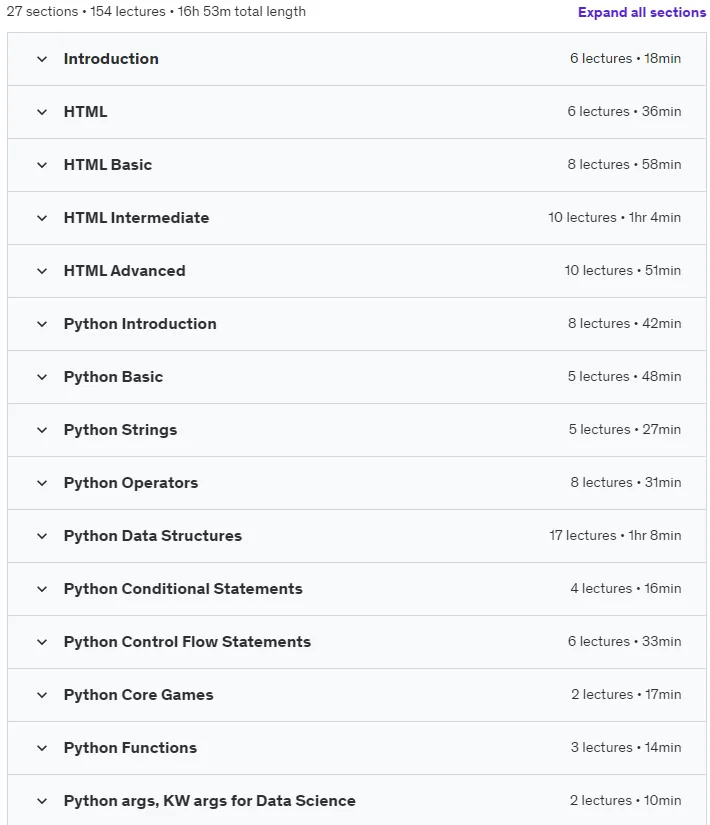The height and width of the screenshot is (825, 710).
Task: Click '6 lectures • 18min' Introduction details
Action: (x=625, y=58)
